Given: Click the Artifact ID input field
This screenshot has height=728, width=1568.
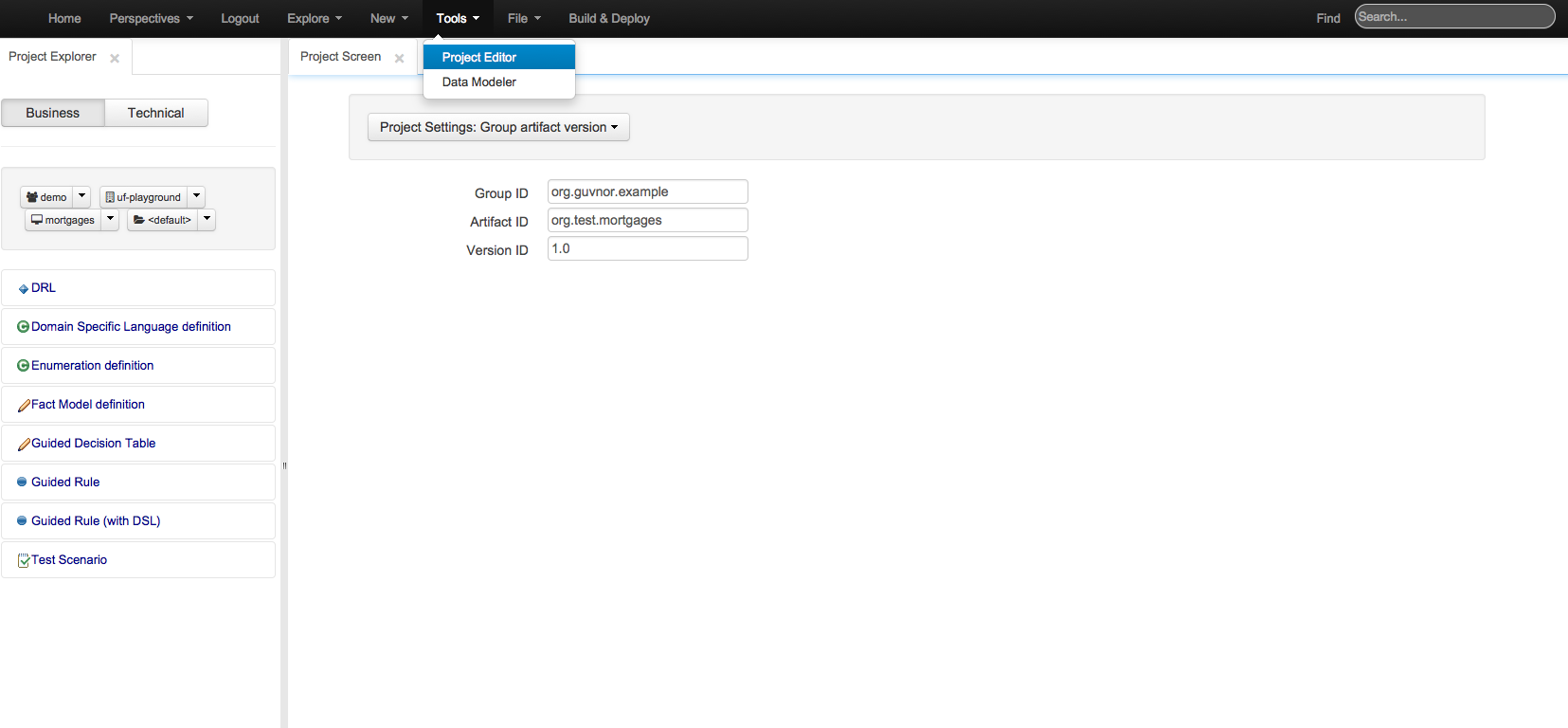Looking at the screenshot, I should 648,220.
